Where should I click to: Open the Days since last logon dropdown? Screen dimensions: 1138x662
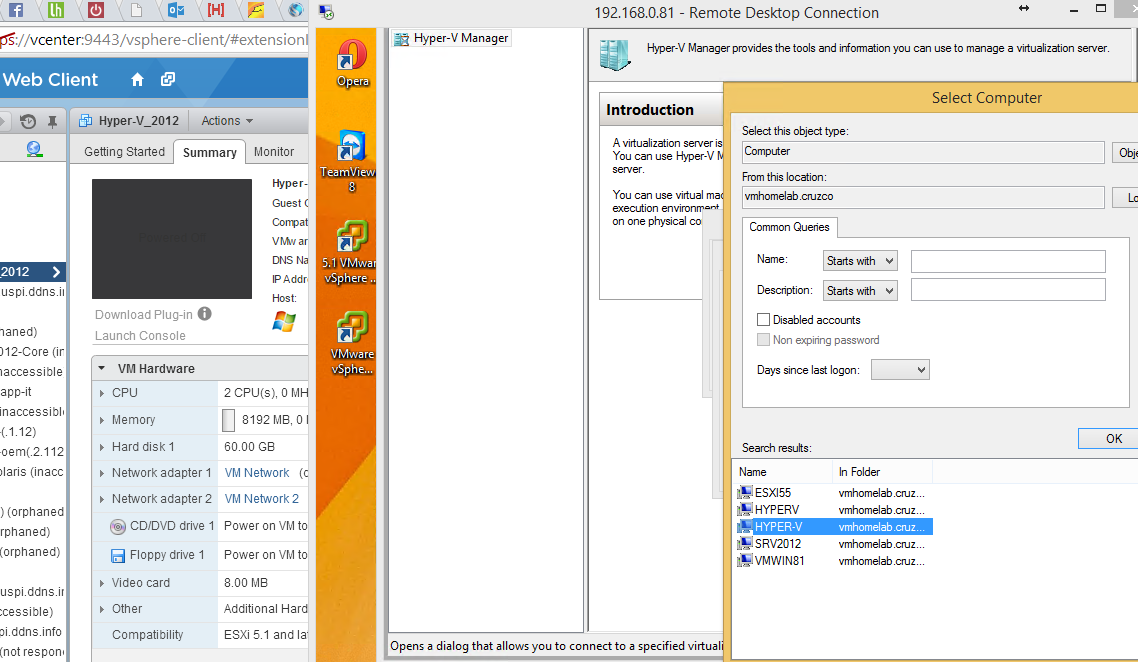(900, 369)
